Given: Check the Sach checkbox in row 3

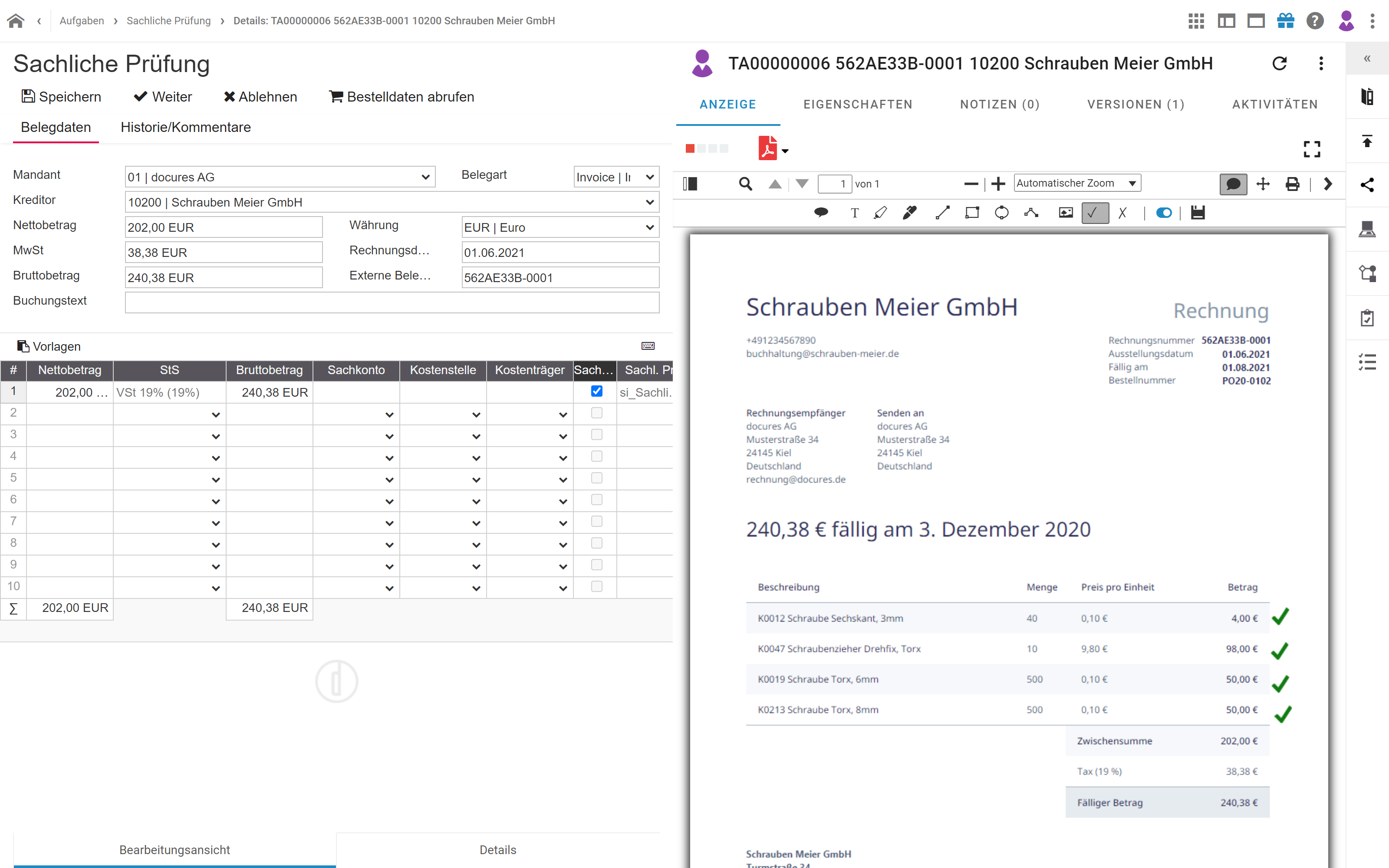Looking at the screenshot, I should click(596, 434).
